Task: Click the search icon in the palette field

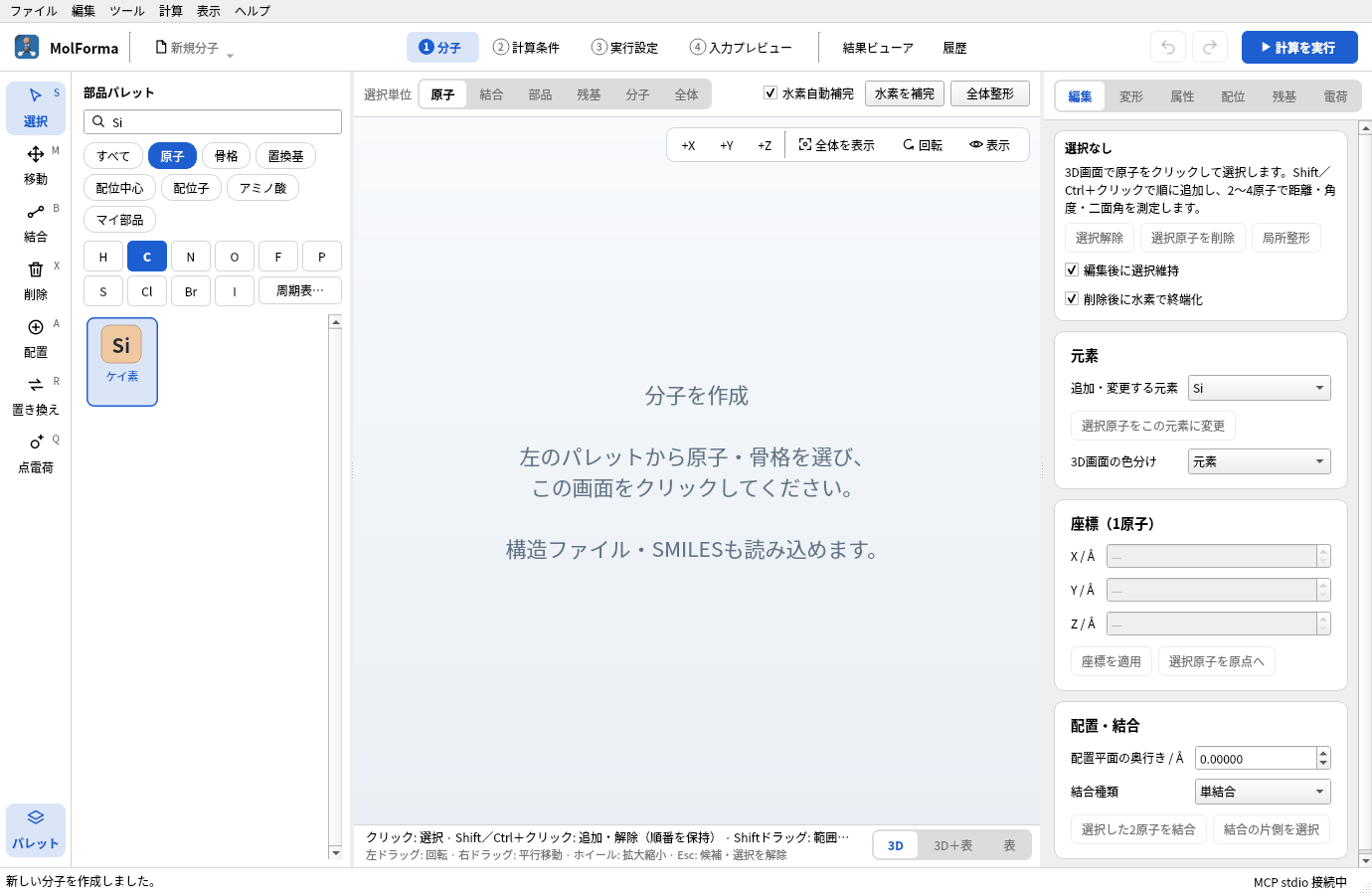Action: 98,121
